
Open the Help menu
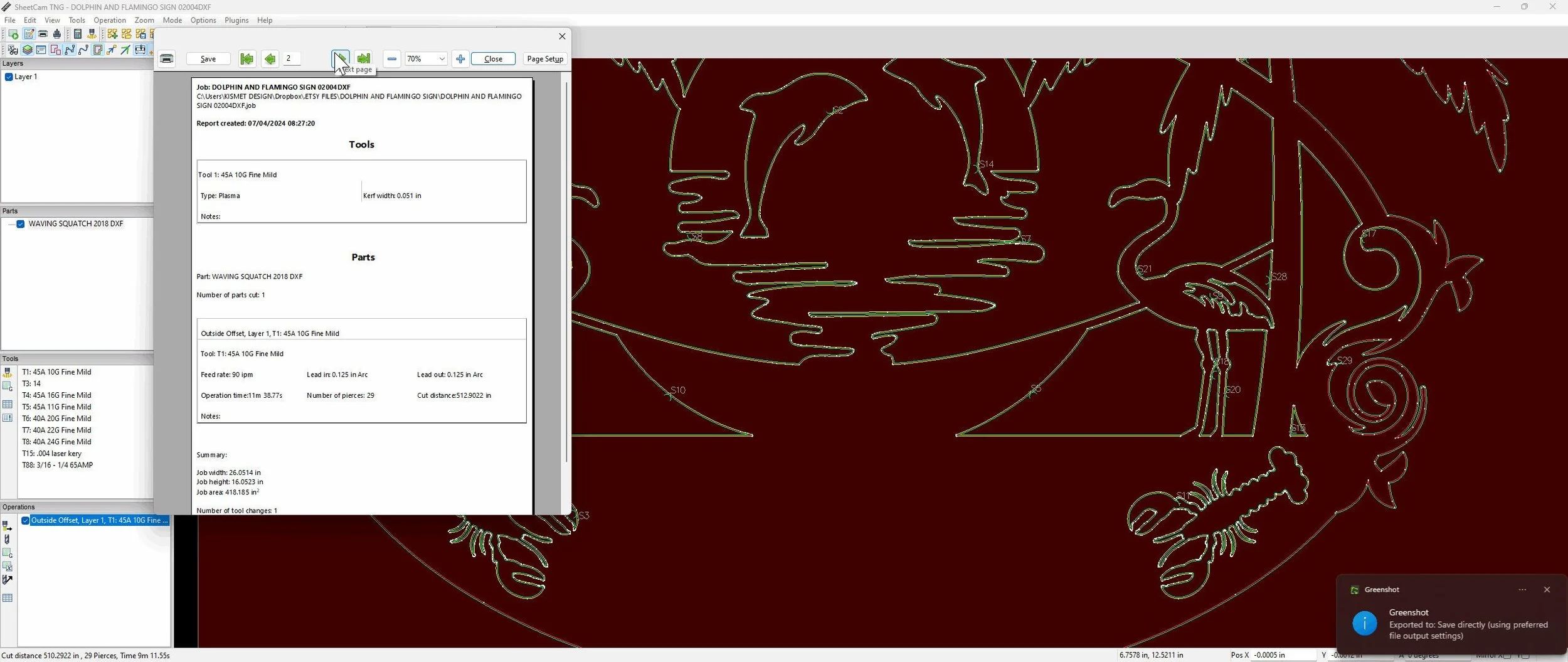(x=265, y=20)
